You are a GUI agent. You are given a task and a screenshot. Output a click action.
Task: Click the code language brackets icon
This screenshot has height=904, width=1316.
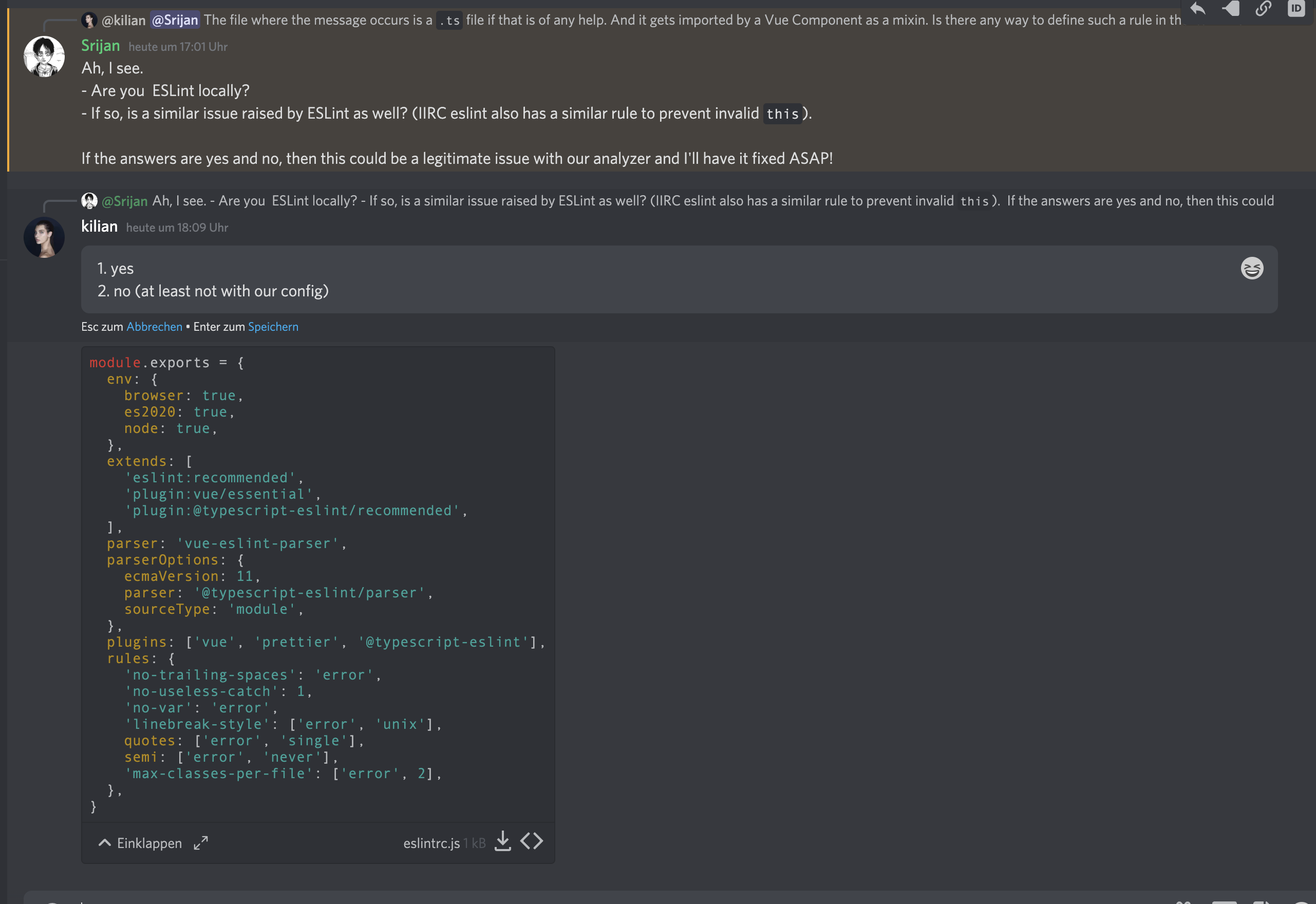pos(532,842)
